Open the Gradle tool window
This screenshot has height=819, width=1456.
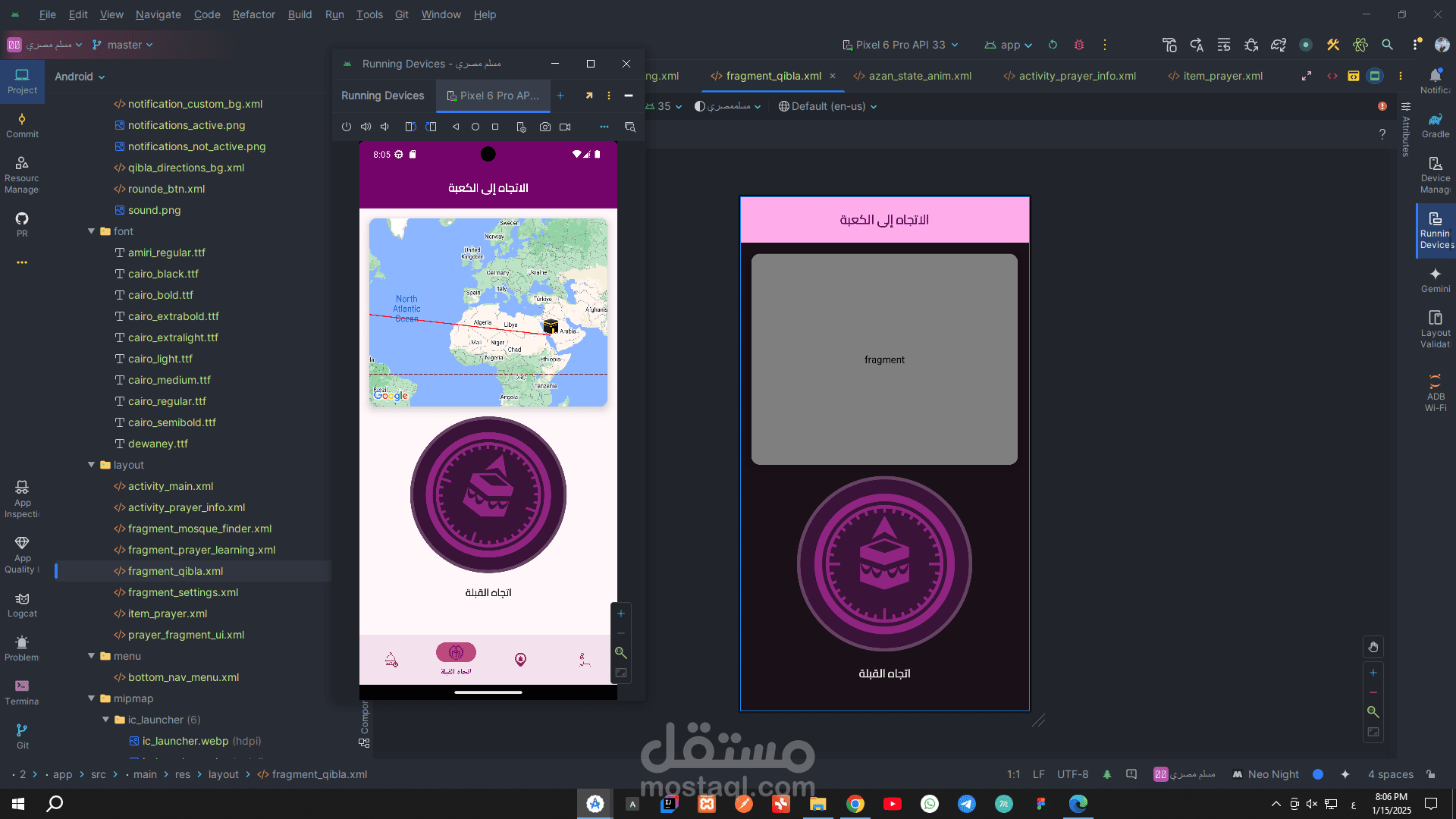click(1435, 125)
